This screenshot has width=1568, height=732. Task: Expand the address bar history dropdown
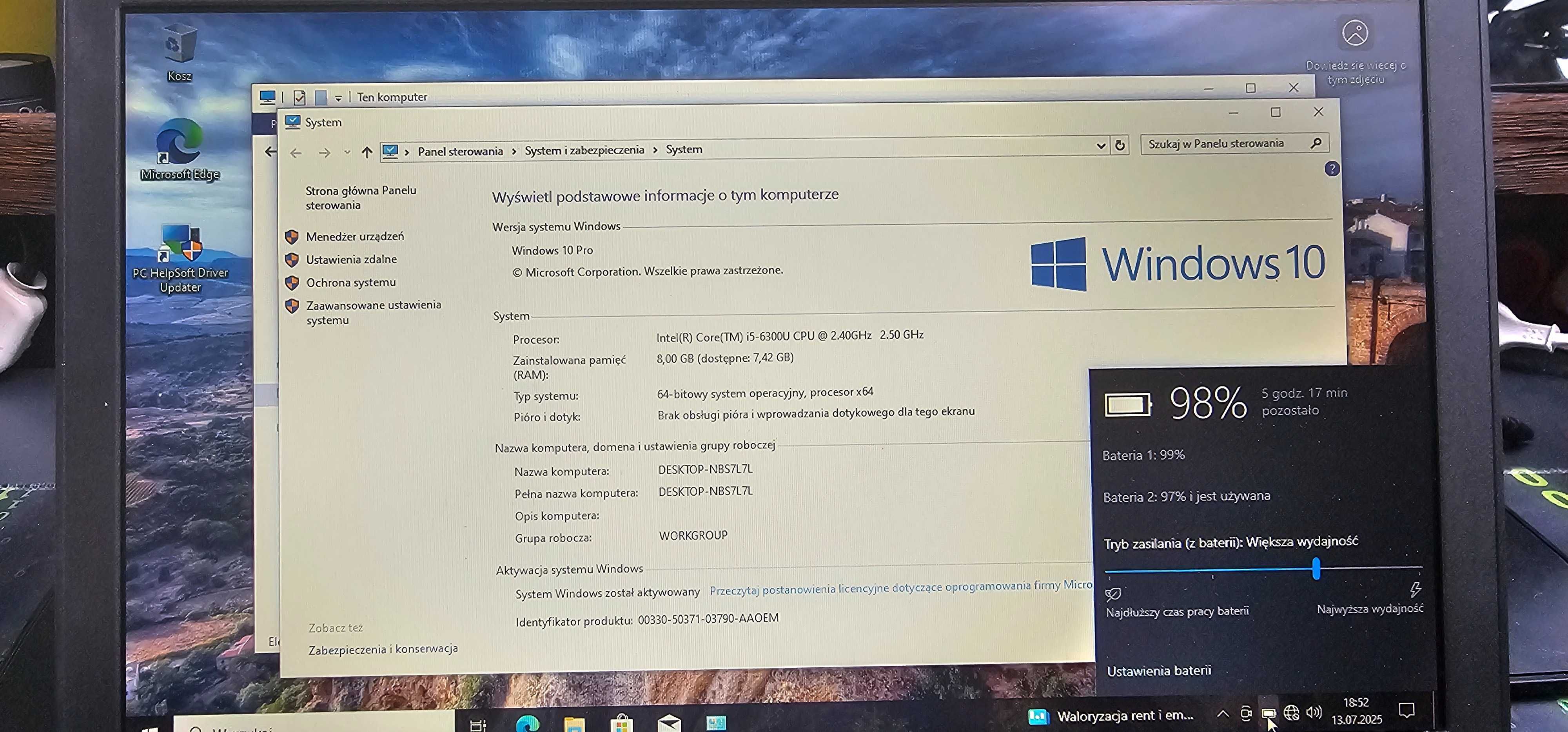pyautogui.click(x=1100, y=145)
